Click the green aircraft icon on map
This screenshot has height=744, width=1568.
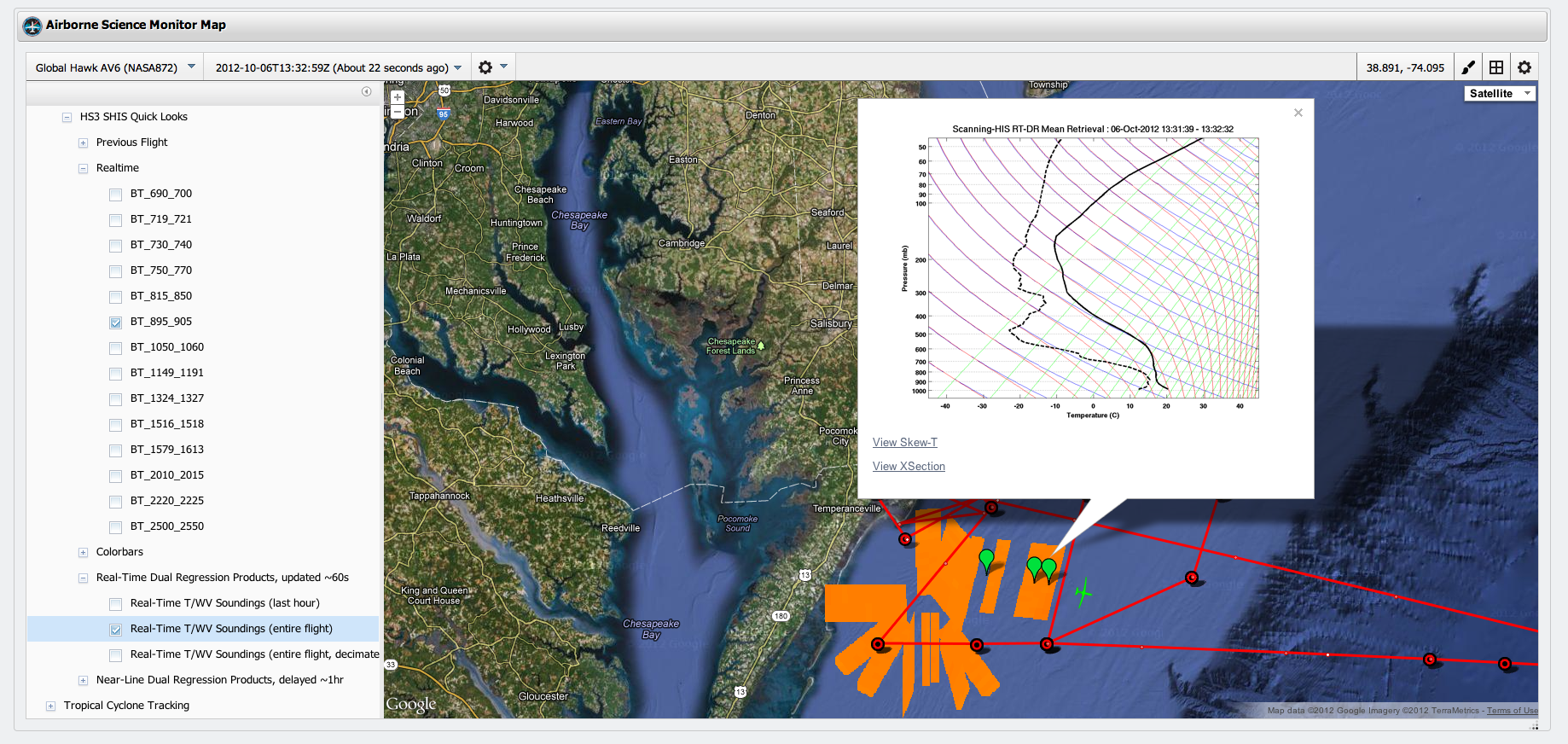[x=1083, y=591]
